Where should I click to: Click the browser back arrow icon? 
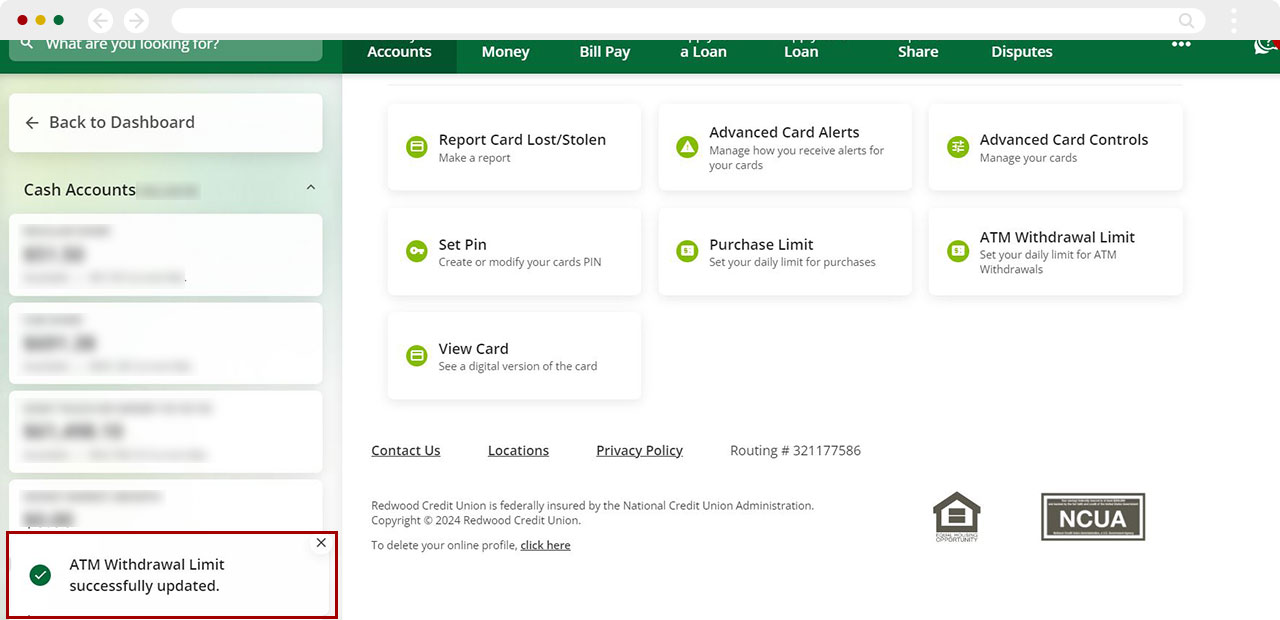click(100, 21)
